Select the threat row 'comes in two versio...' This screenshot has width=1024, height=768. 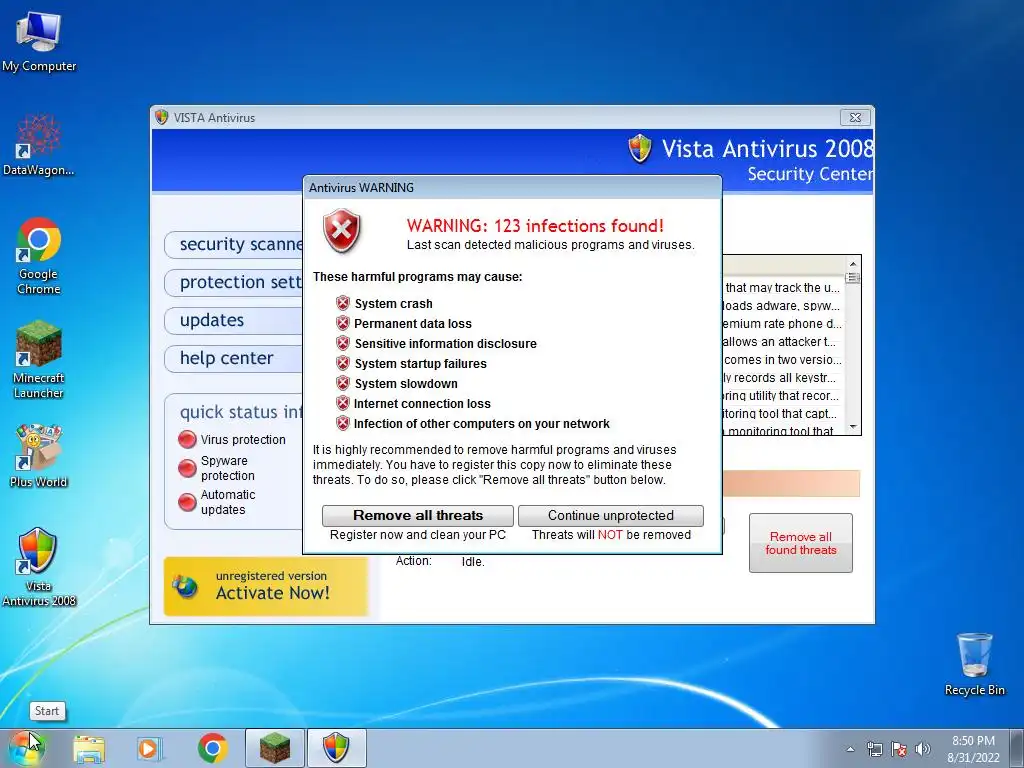[784, 360]
